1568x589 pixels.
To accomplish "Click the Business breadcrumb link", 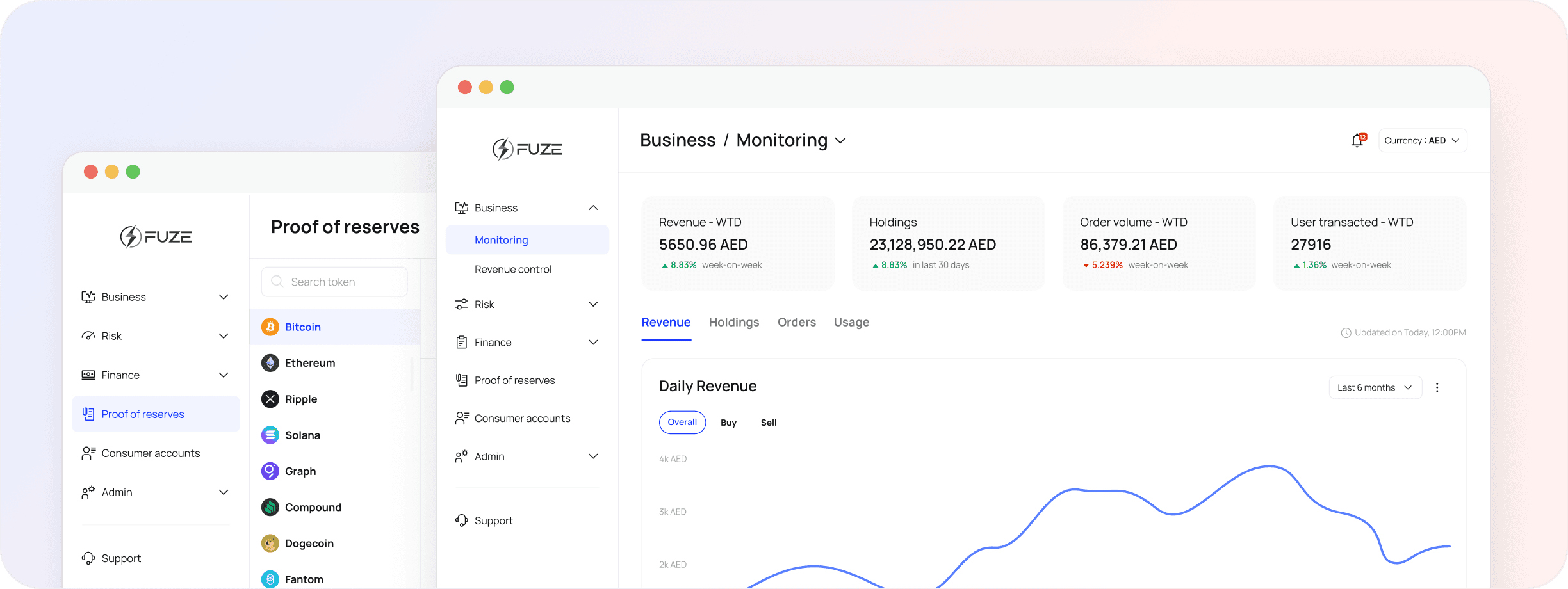I will pyautogui.click(x=678, y=140).
